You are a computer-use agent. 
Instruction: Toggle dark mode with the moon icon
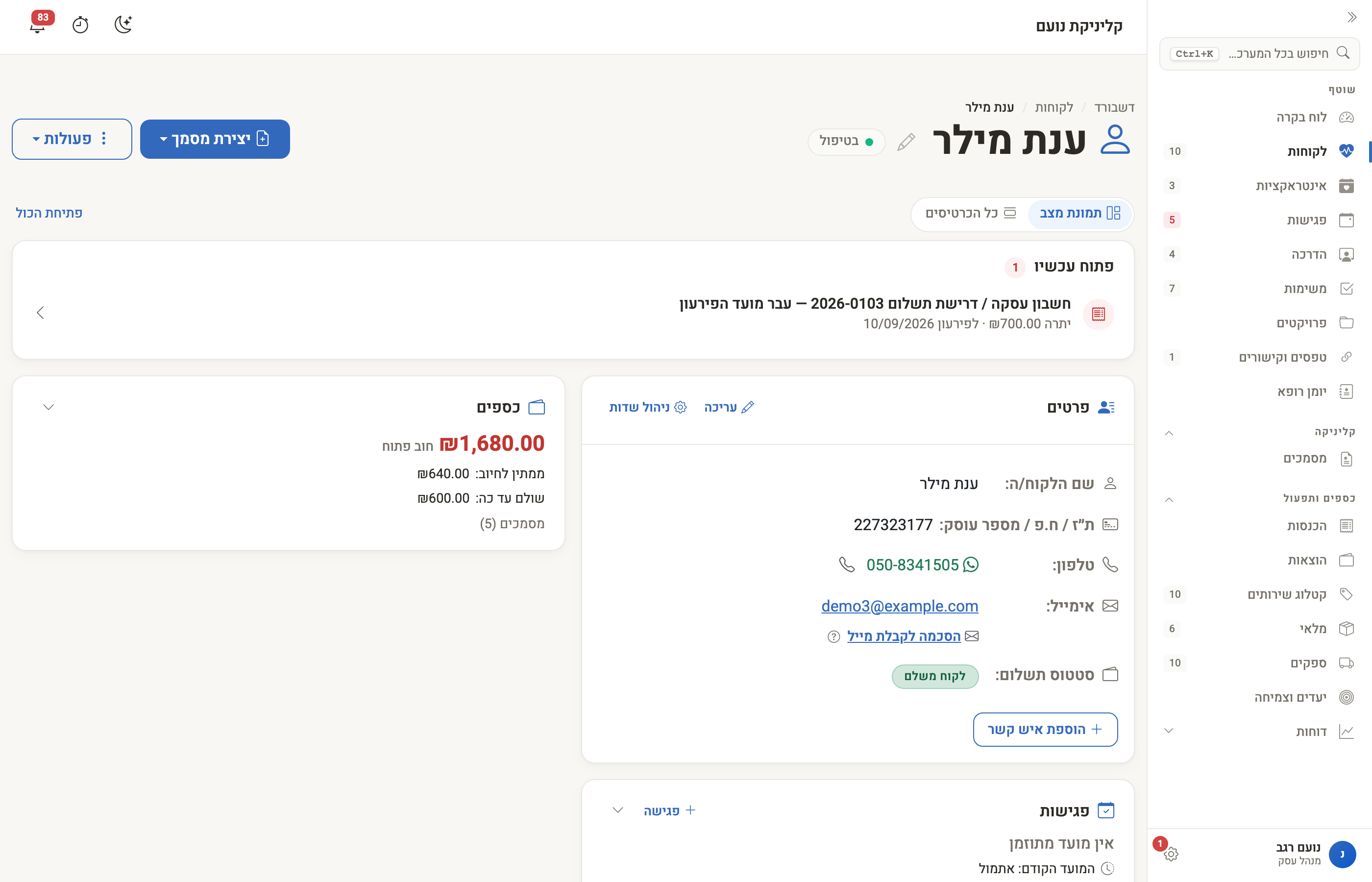pos(123,24)
